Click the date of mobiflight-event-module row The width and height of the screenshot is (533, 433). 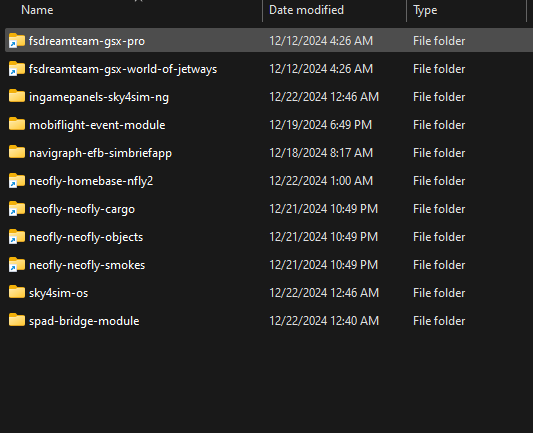tap(320, 125)
